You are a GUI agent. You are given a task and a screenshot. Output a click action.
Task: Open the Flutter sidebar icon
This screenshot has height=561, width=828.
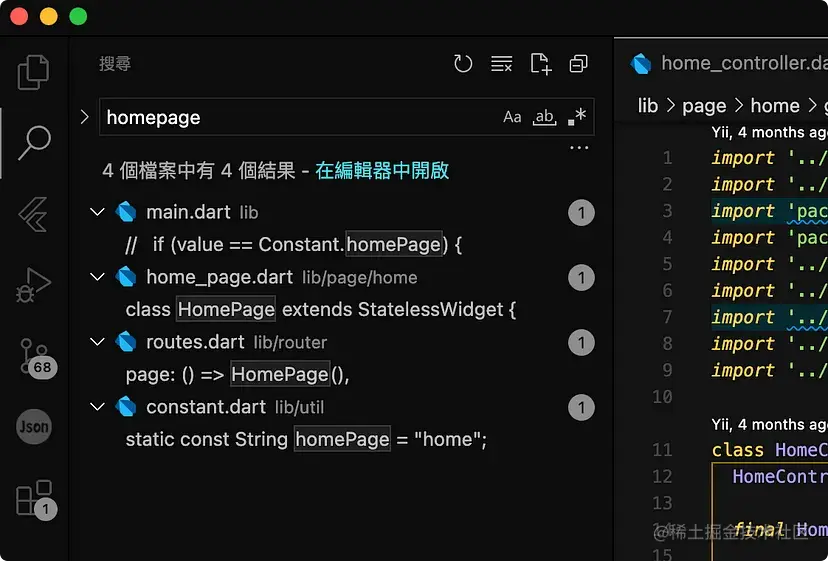coord(33,213)
